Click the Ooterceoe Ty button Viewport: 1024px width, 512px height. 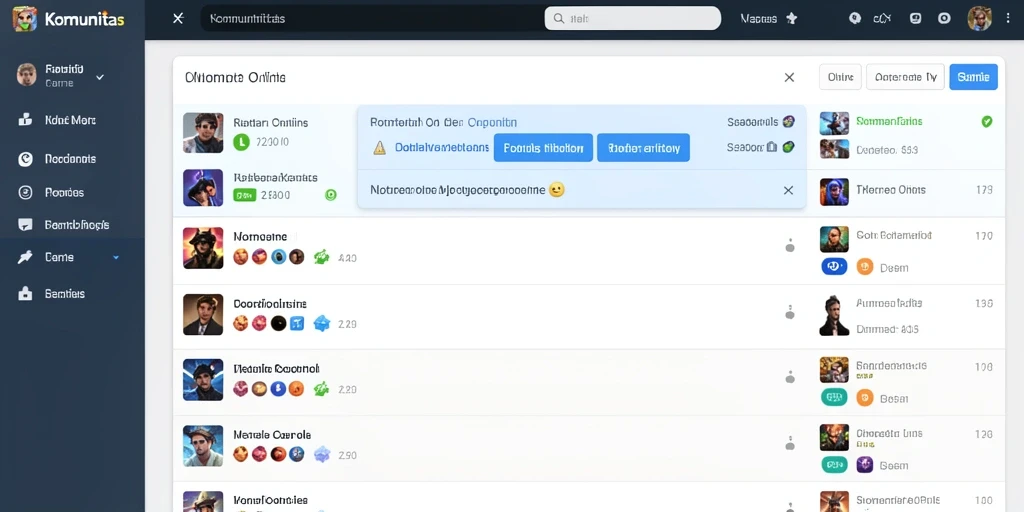coord(905,77)
